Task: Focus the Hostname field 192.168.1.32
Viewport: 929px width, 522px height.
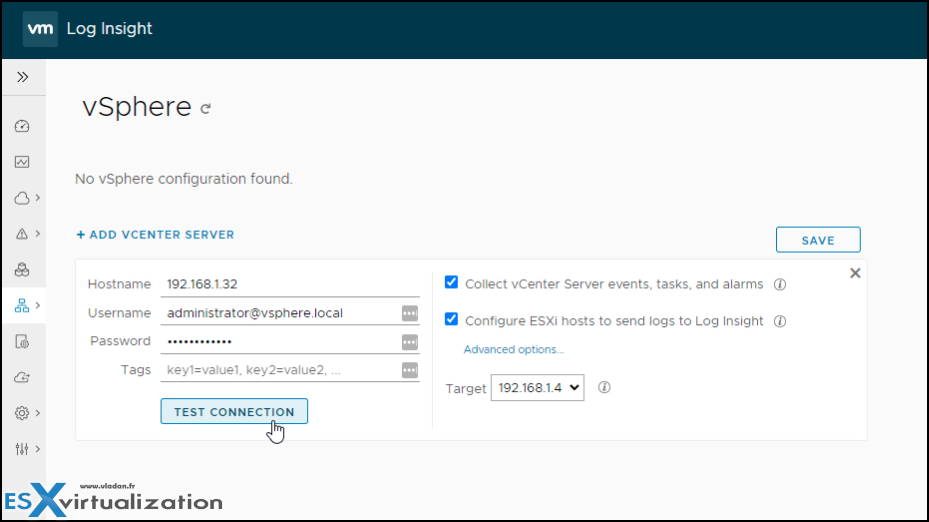Action: click(290, 284)
